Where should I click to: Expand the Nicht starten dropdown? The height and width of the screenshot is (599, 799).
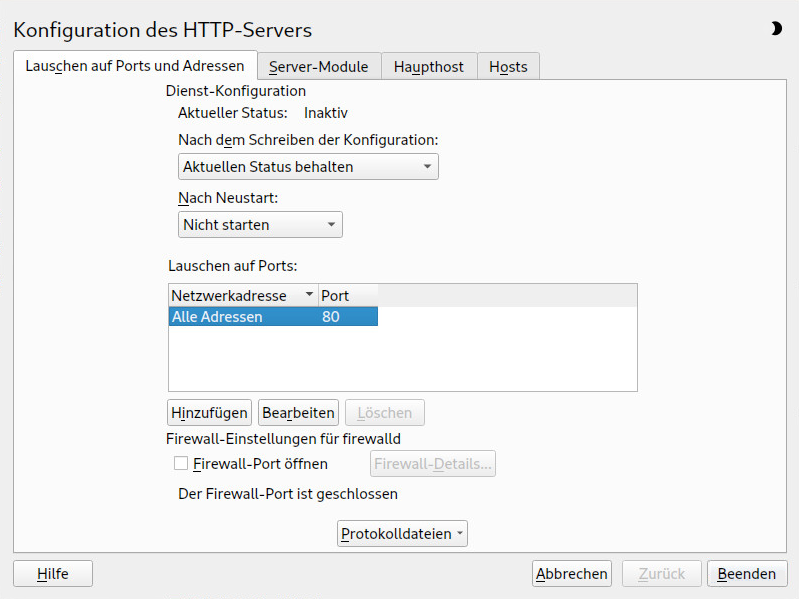pyautogui.click(x=260, y=225)
